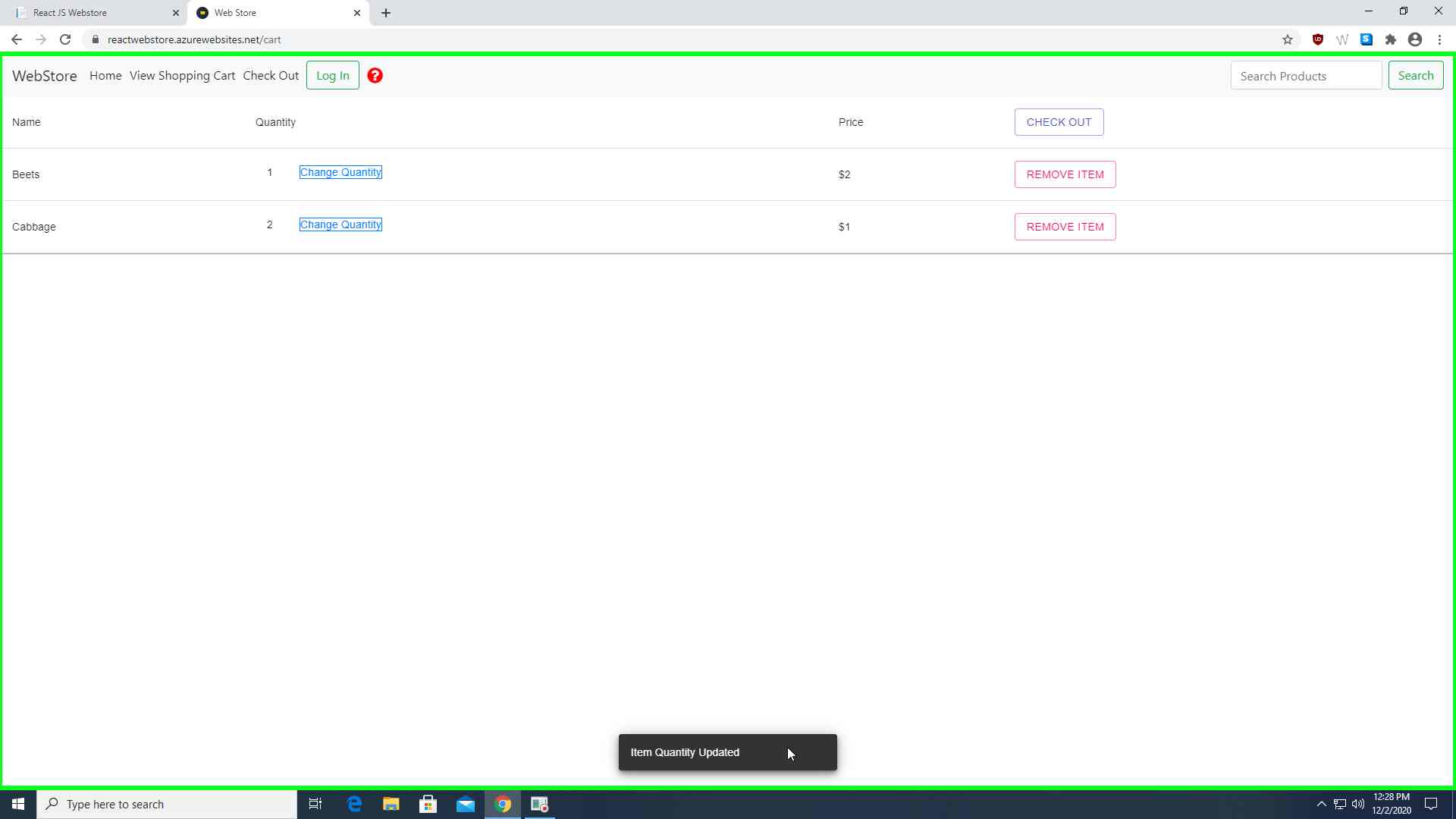1456x819 pixels.
Task: Reload the page with the refresh icon
Action: (x=65, y=39)
